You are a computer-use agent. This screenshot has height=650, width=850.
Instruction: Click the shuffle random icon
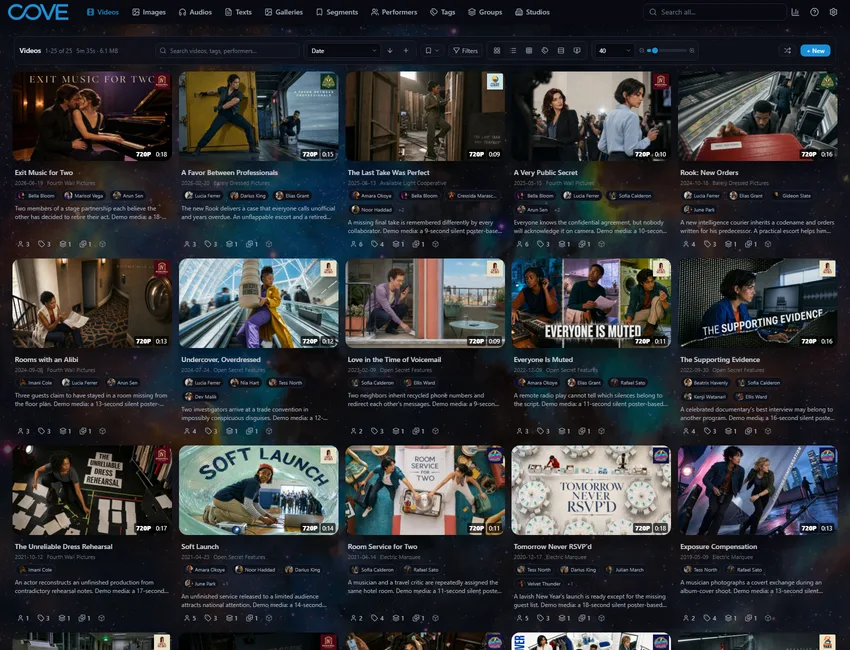click(x=787, y=50)
